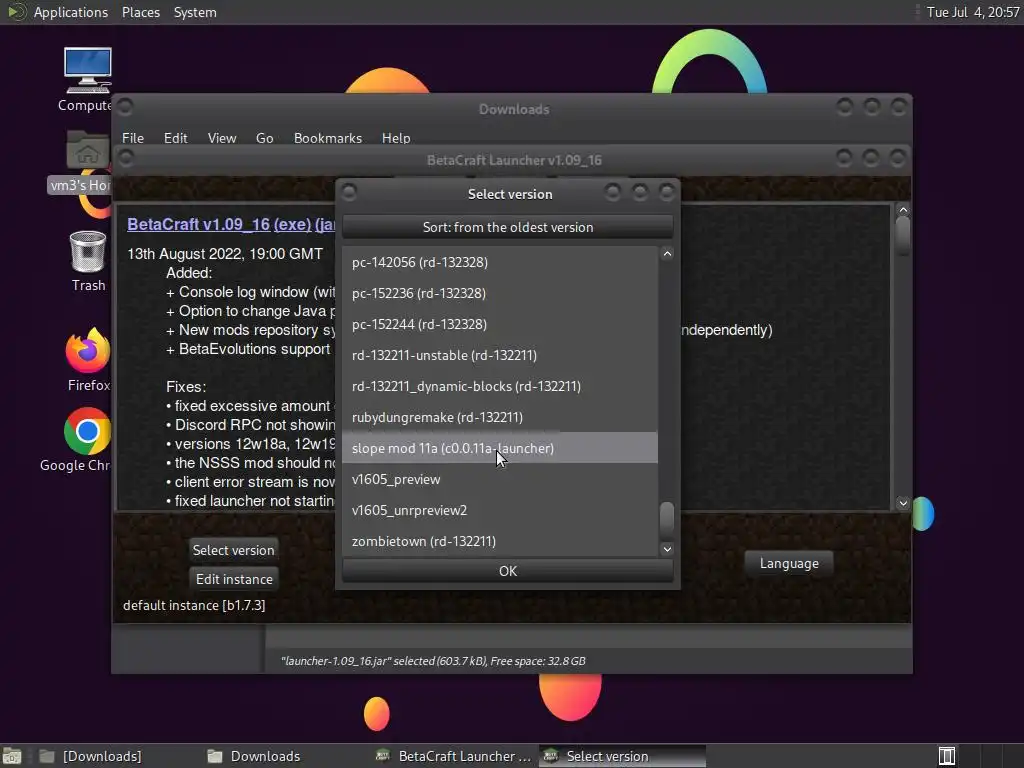Switch to Select version taskbar entry

pos(622,756)
